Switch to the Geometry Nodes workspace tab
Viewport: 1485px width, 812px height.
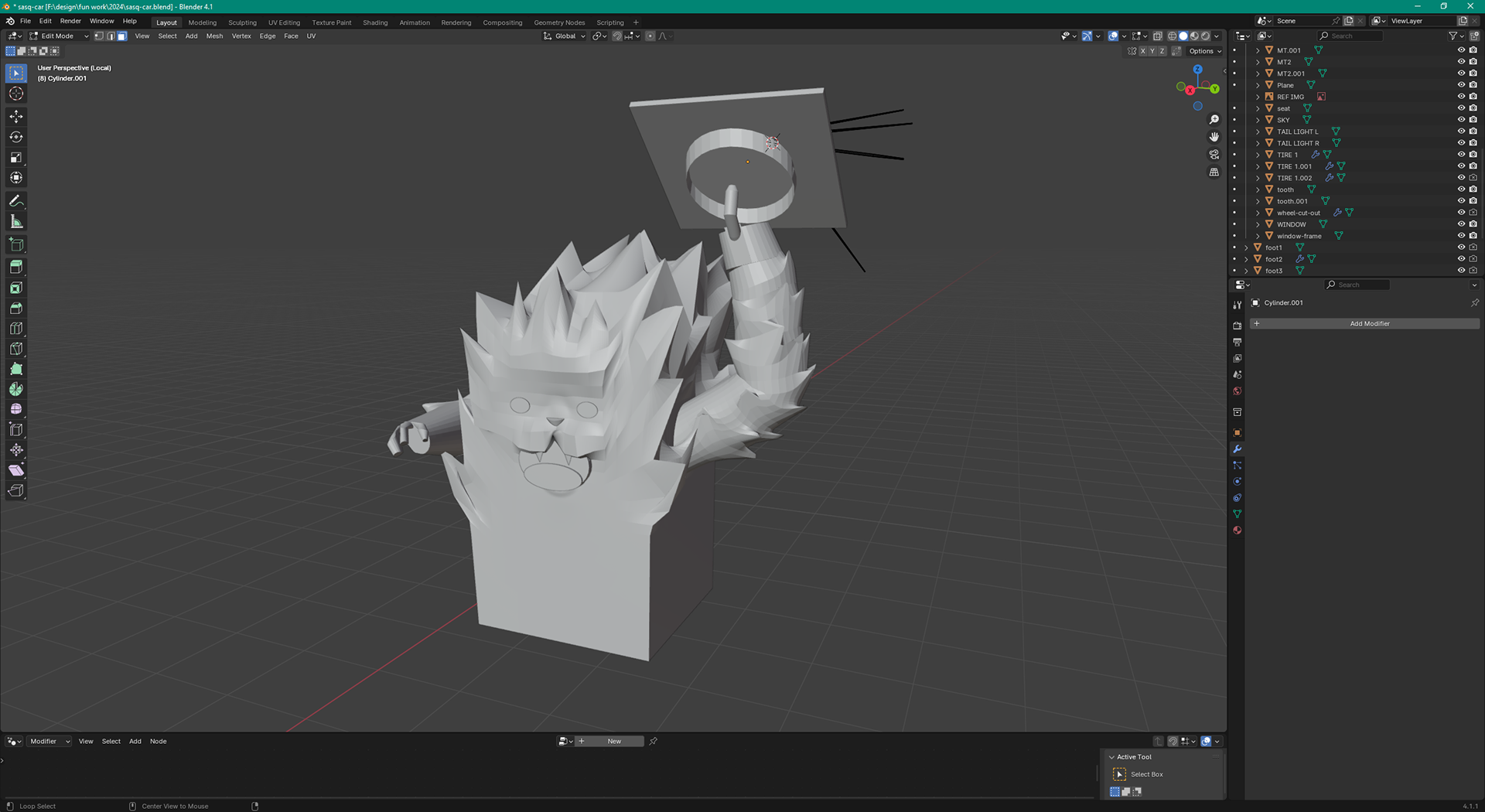tap(559, 22)
